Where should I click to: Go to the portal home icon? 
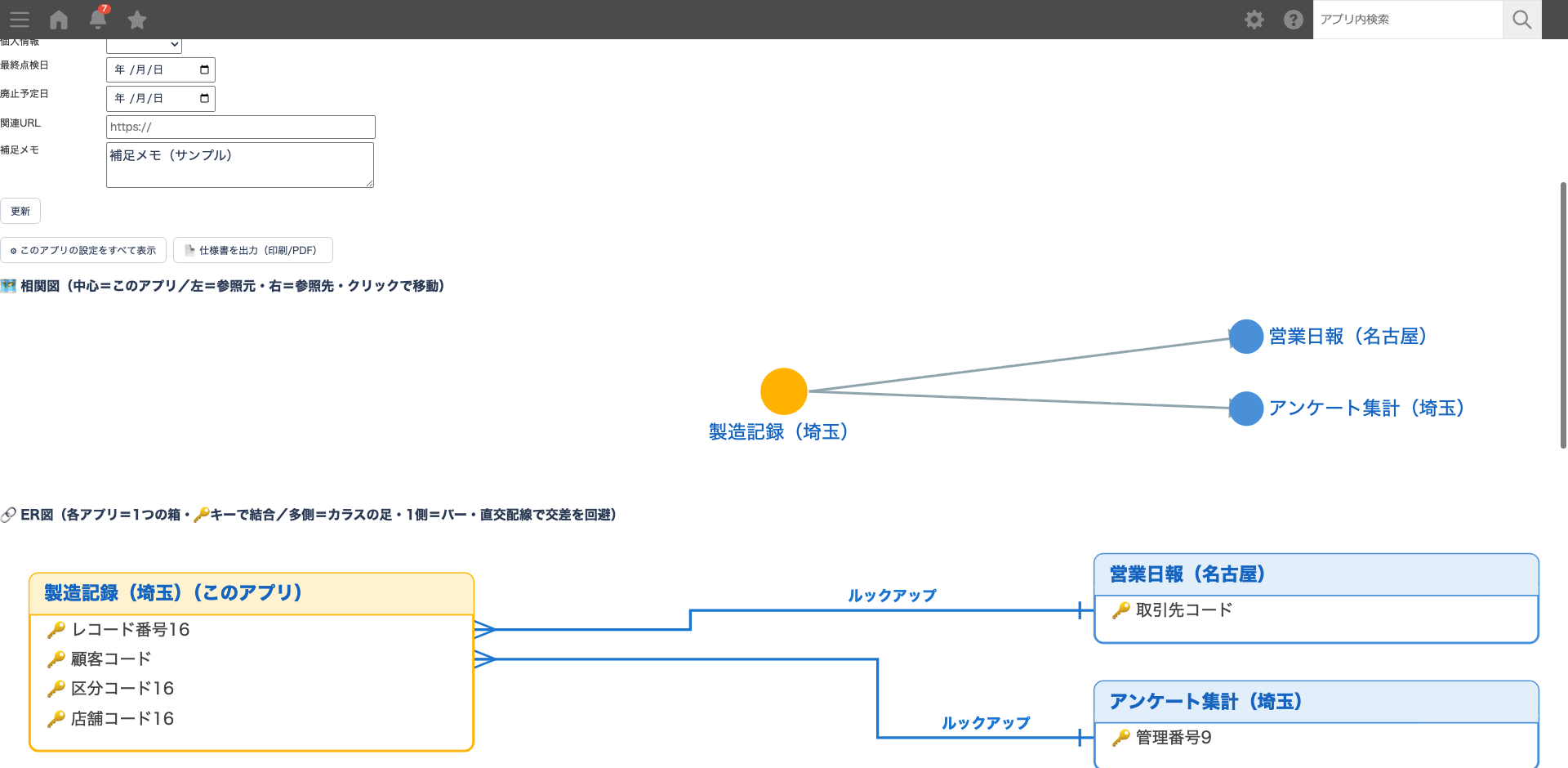pos(59,20)
